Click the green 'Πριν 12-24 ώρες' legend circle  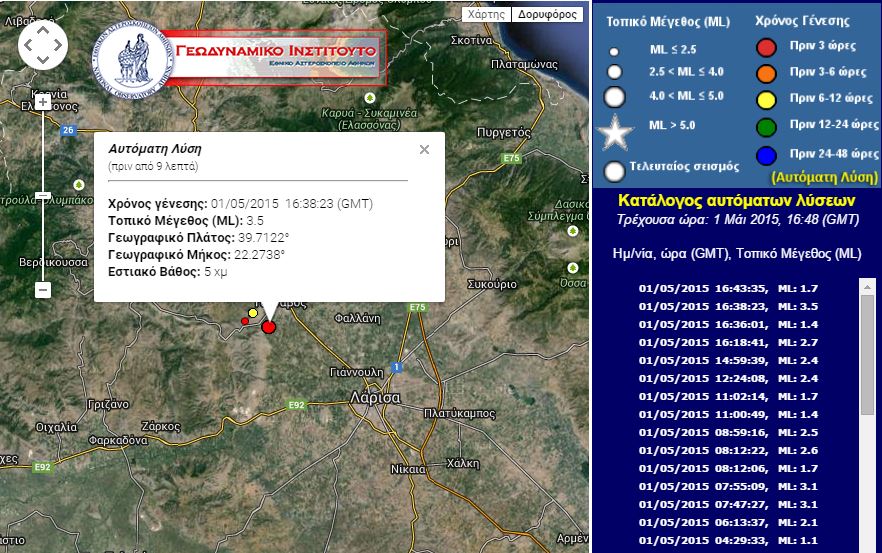766,127
